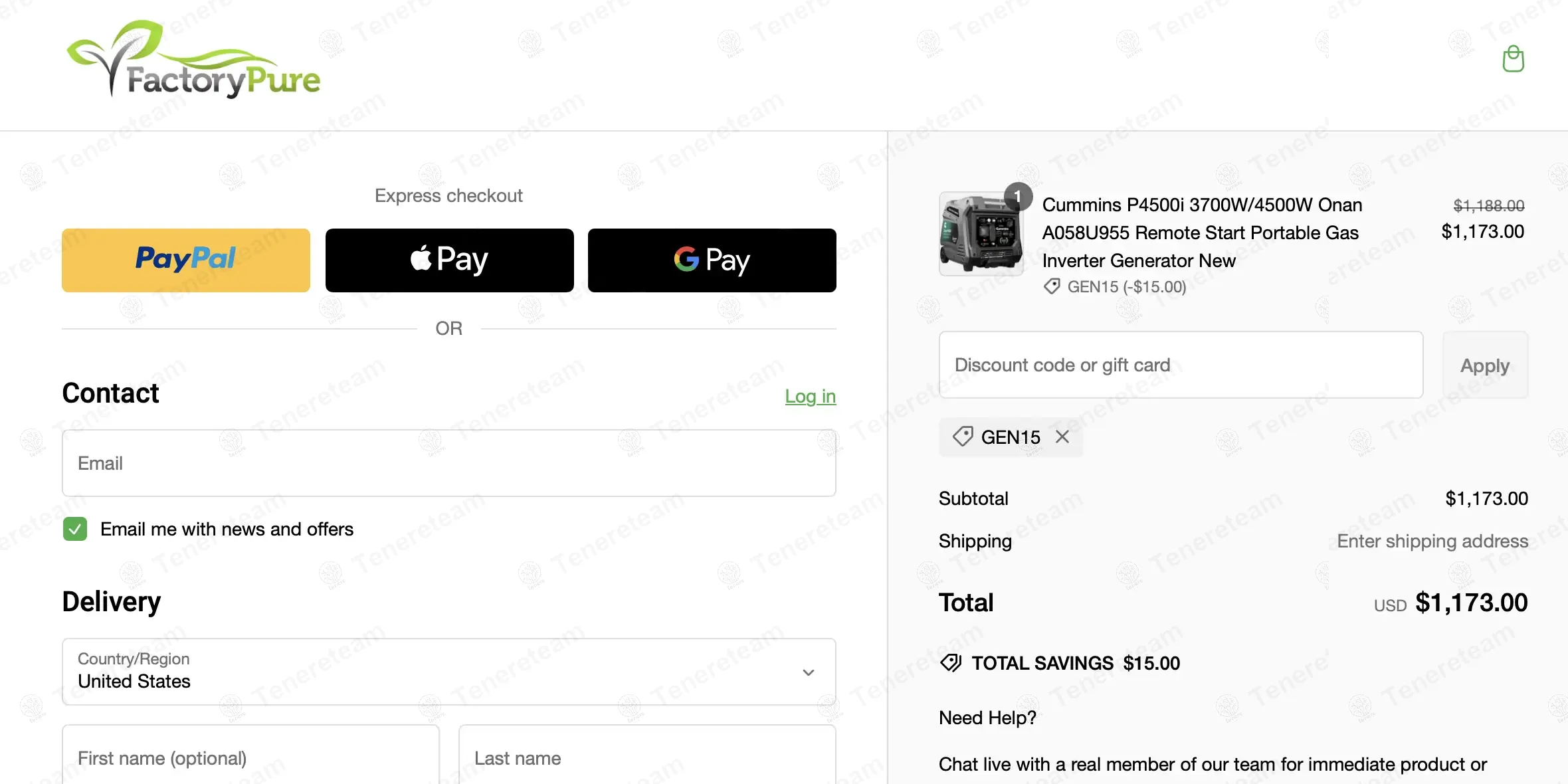Click the Log in link
Viewport: 1568px width, 784px height.
(x=810, y=396)
